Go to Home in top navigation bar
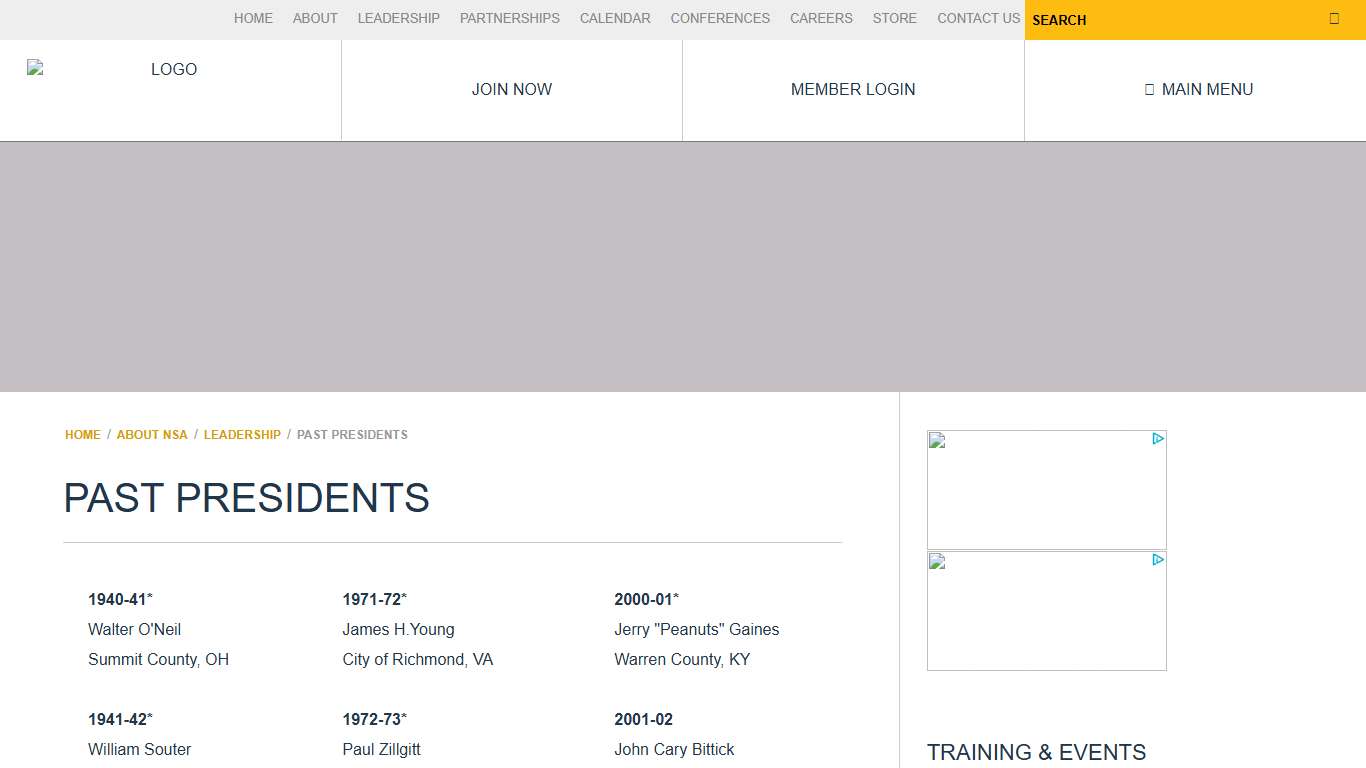The height and width of the screenshot is (768, 1366). point(253,18)
